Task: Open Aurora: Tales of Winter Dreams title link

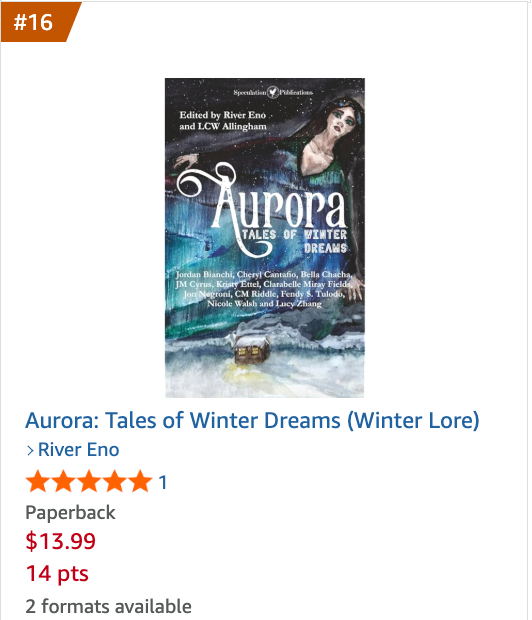Action: 252,420
